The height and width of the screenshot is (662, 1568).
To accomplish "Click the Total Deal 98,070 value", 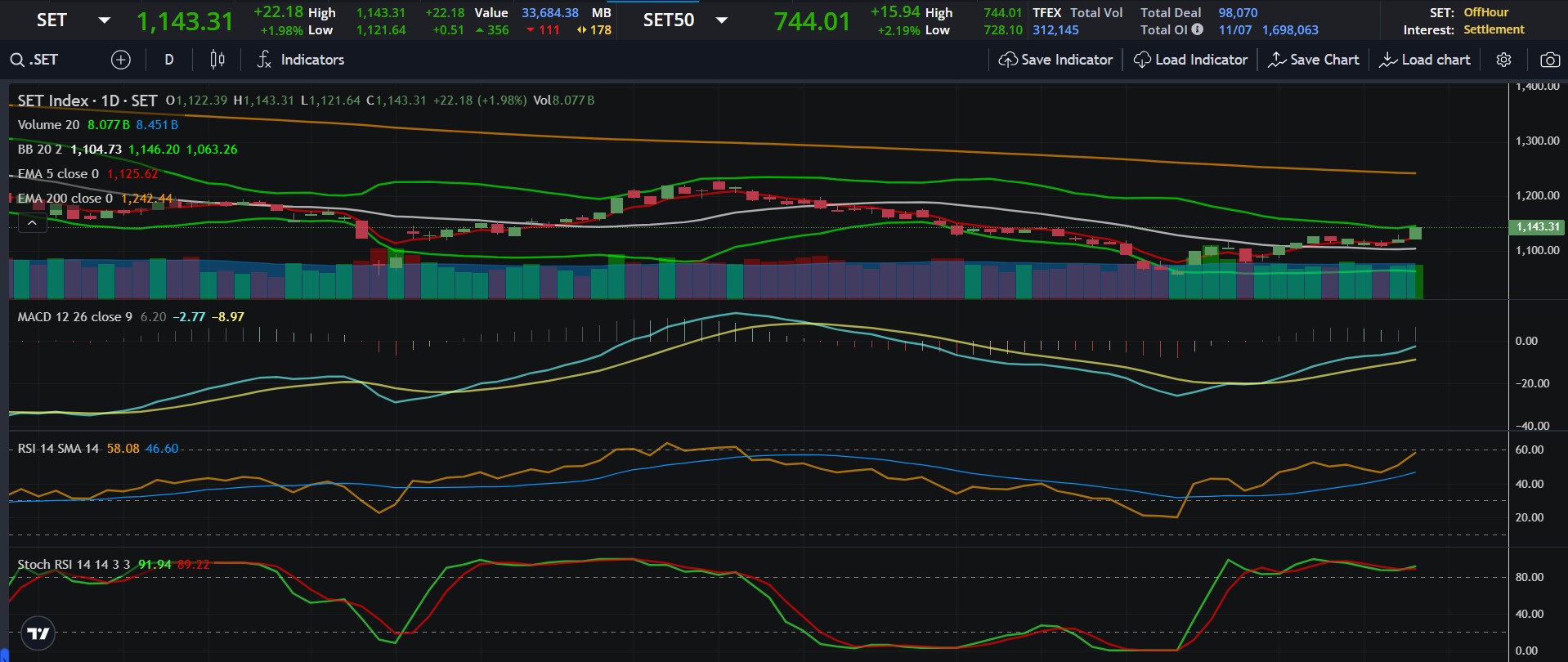I will [x=1238, y=13].
